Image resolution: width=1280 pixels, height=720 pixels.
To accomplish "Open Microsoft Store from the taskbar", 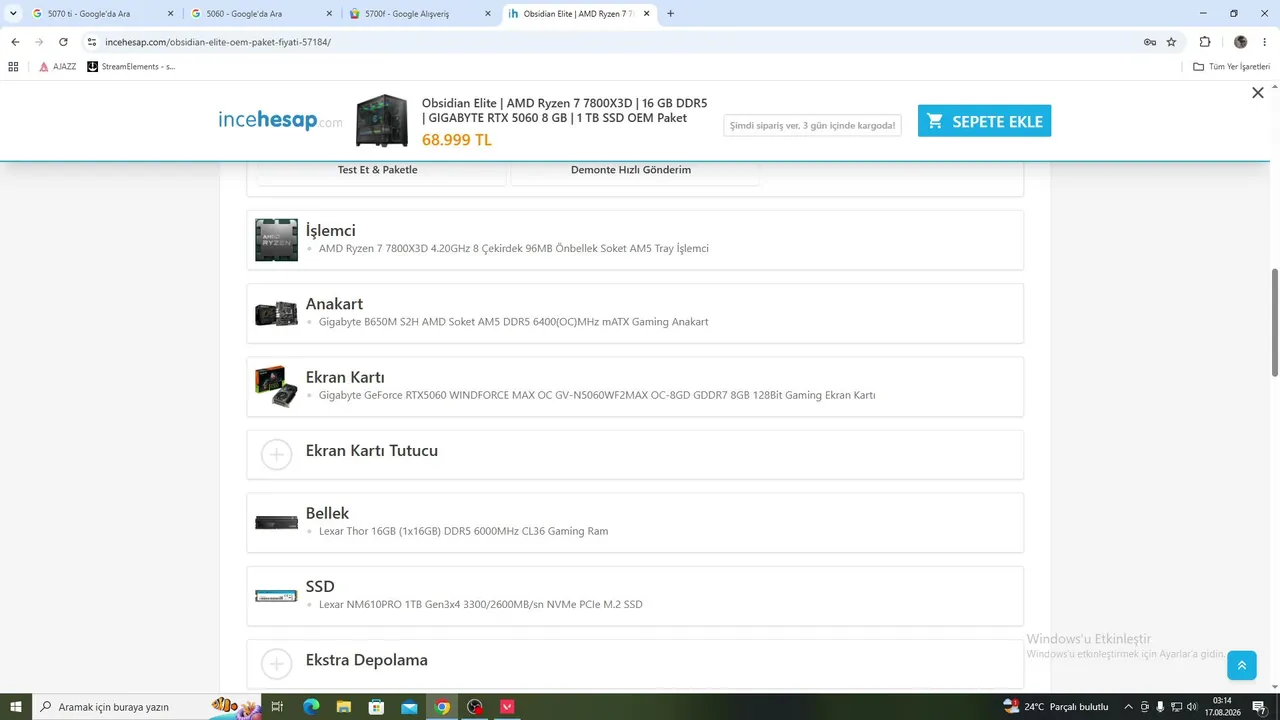I will 376,707.
